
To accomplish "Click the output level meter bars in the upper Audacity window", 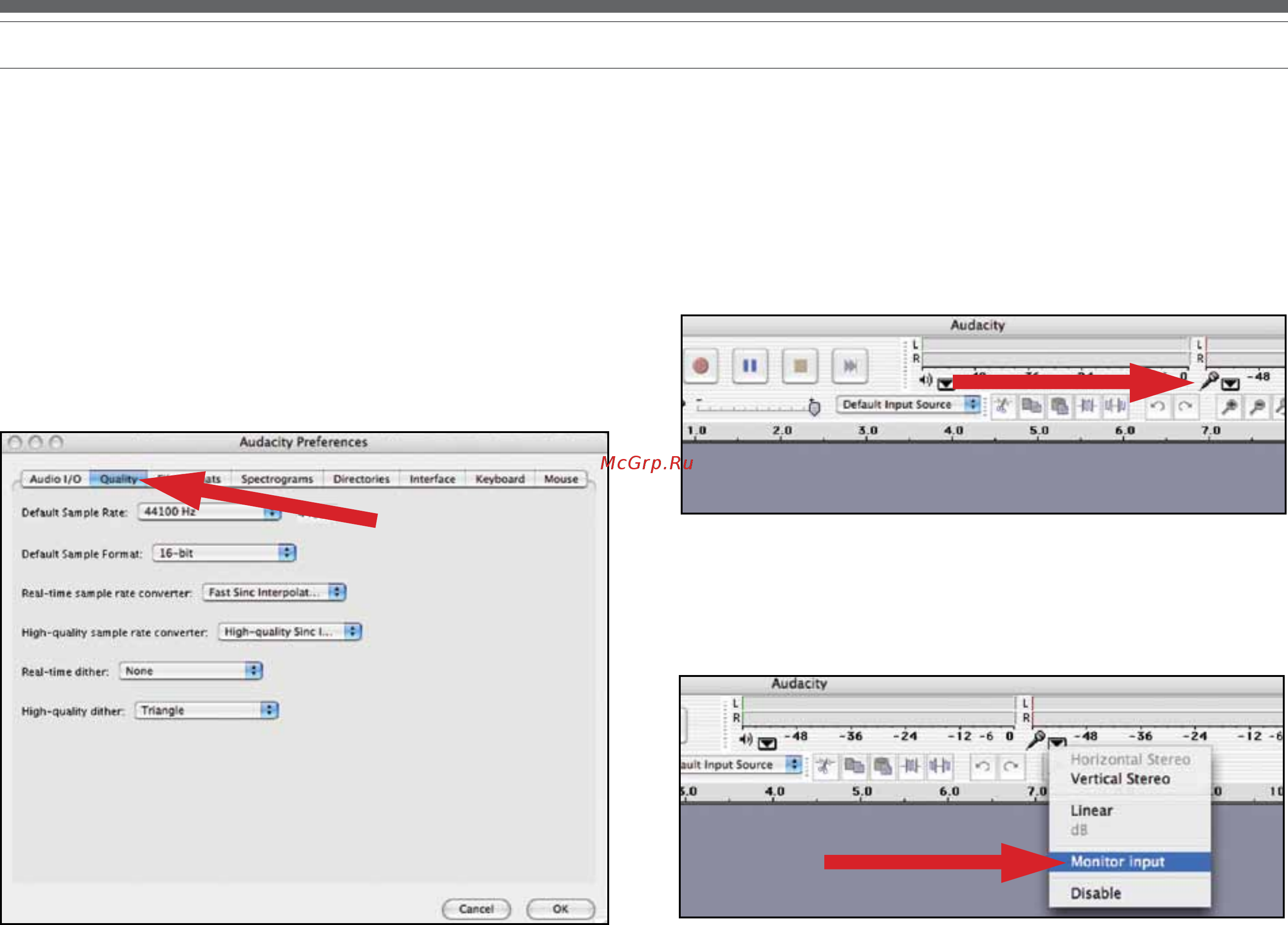I will click(x=1055, y=352).
